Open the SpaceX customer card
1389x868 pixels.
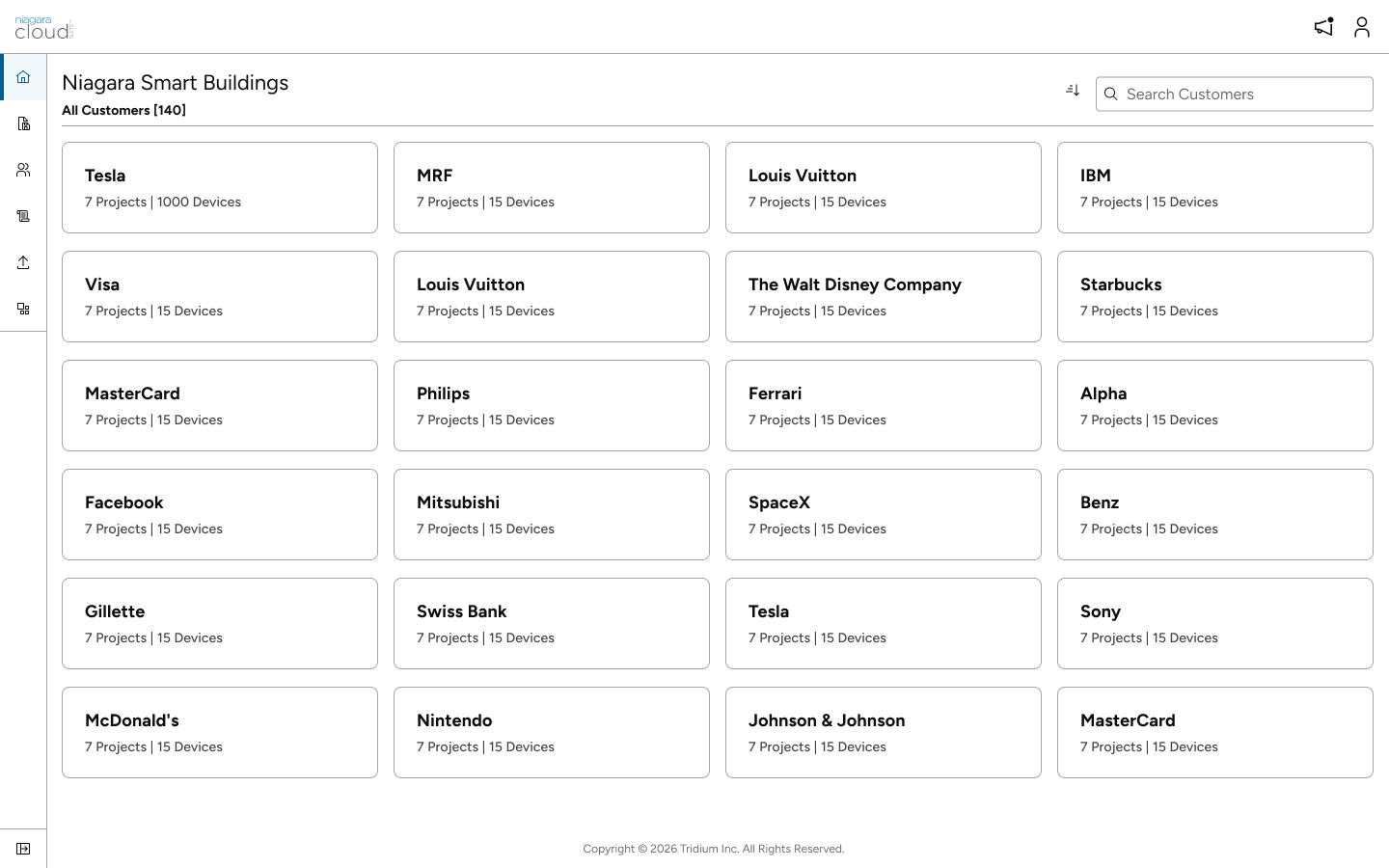coord(884,514)
